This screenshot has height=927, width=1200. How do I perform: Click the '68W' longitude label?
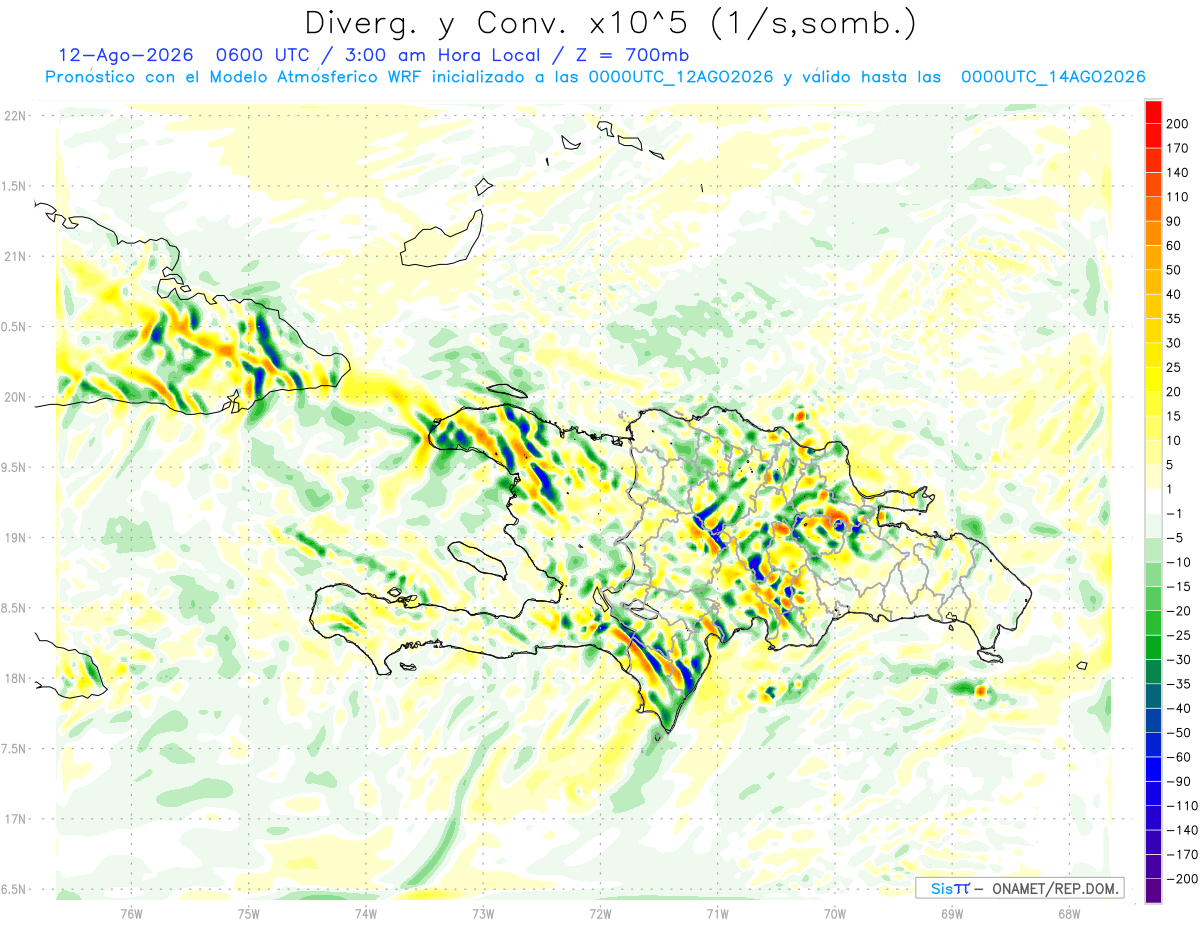(1069, 913)
